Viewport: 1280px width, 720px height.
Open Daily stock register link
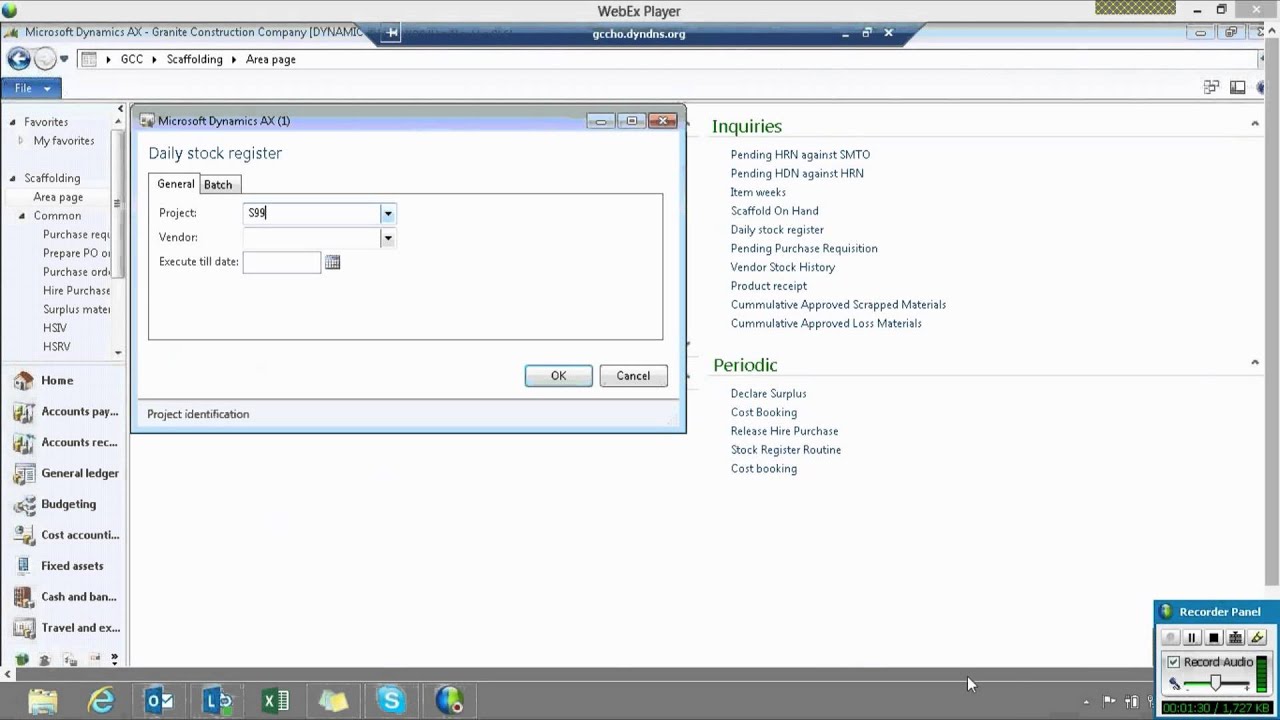[777, 230]
